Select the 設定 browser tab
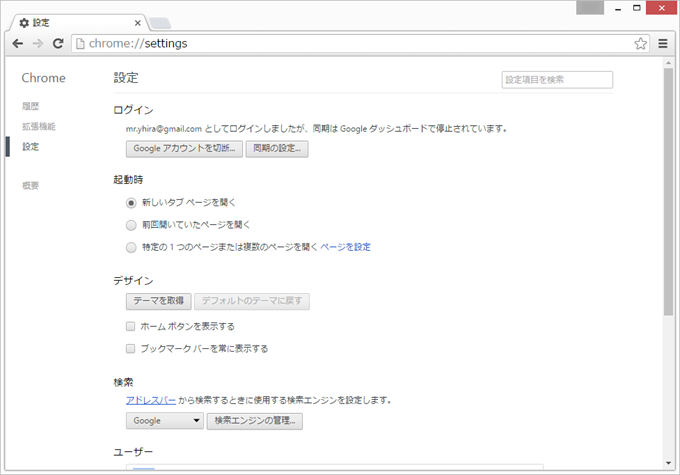 pyautogui.click(x=79, y=23)
